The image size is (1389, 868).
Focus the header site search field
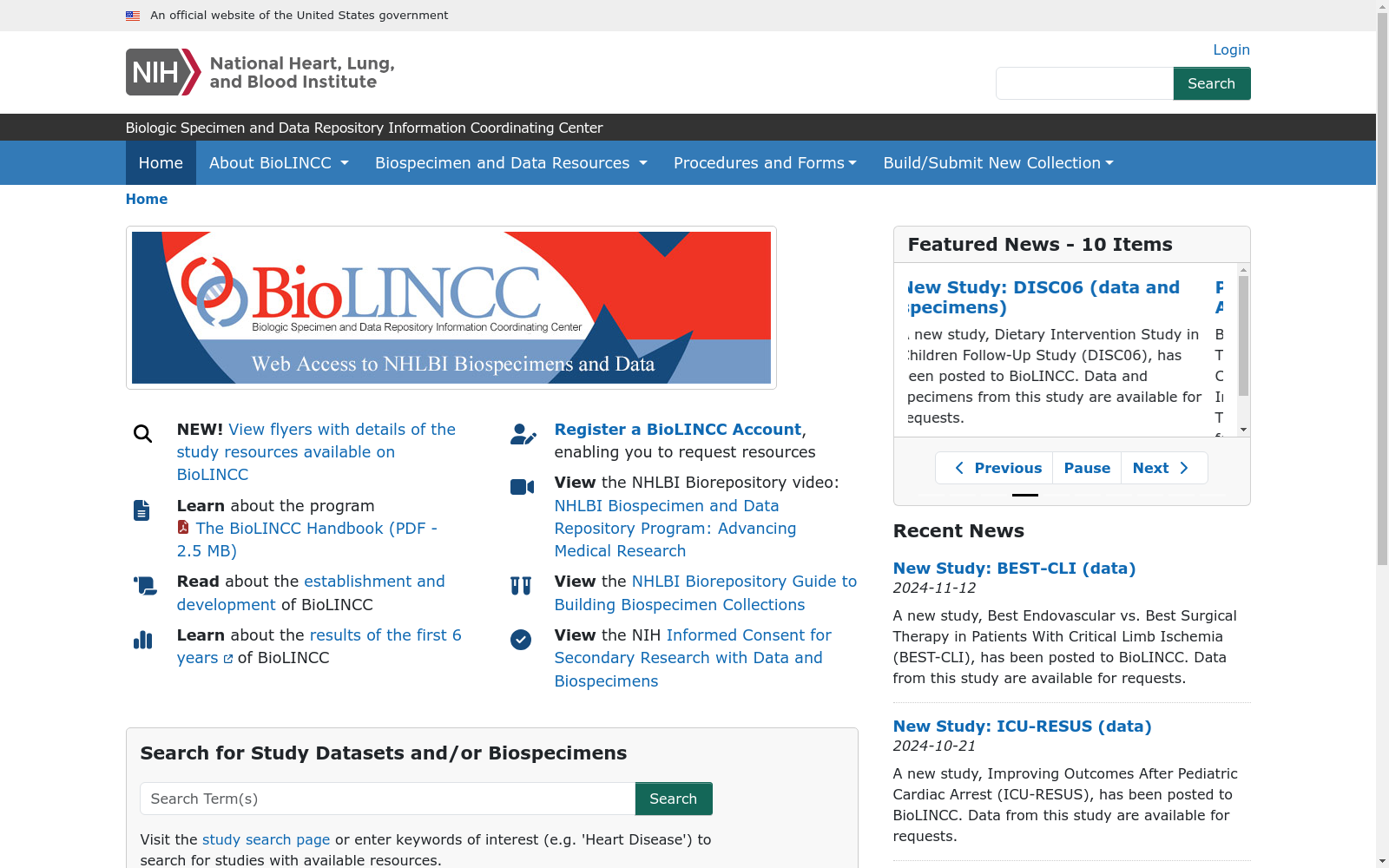[x=1084, y=83]
